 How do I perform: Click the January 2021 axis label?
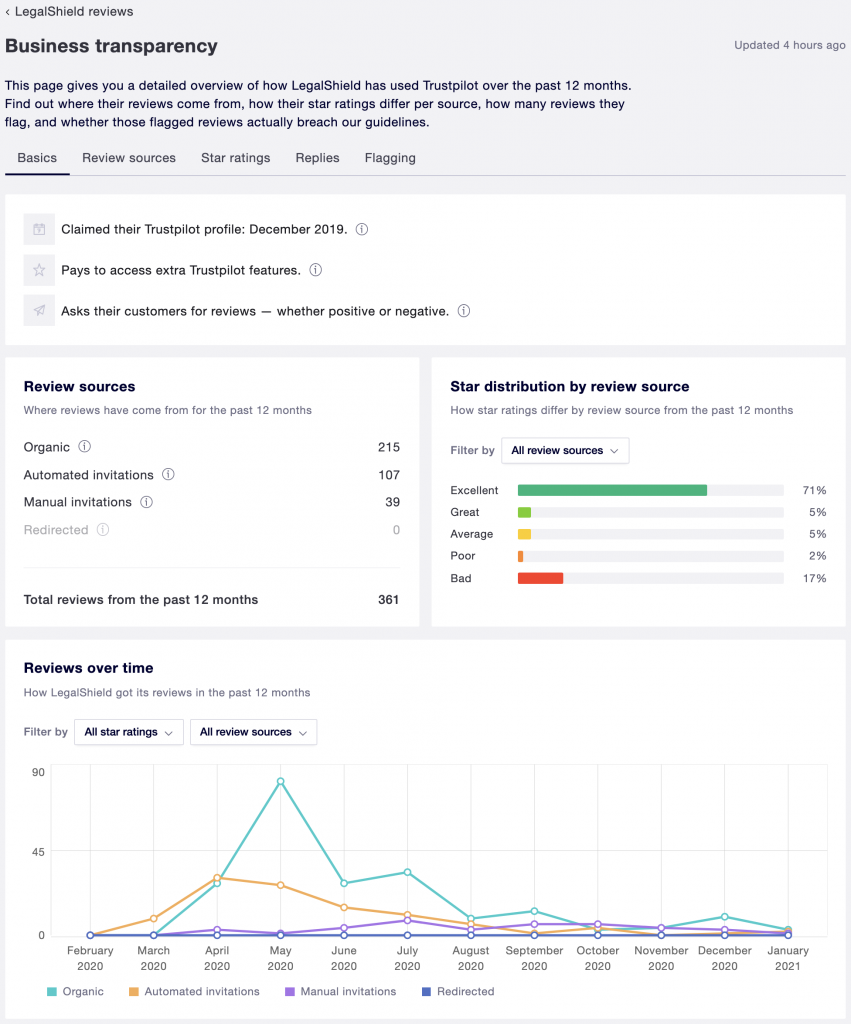788,958
